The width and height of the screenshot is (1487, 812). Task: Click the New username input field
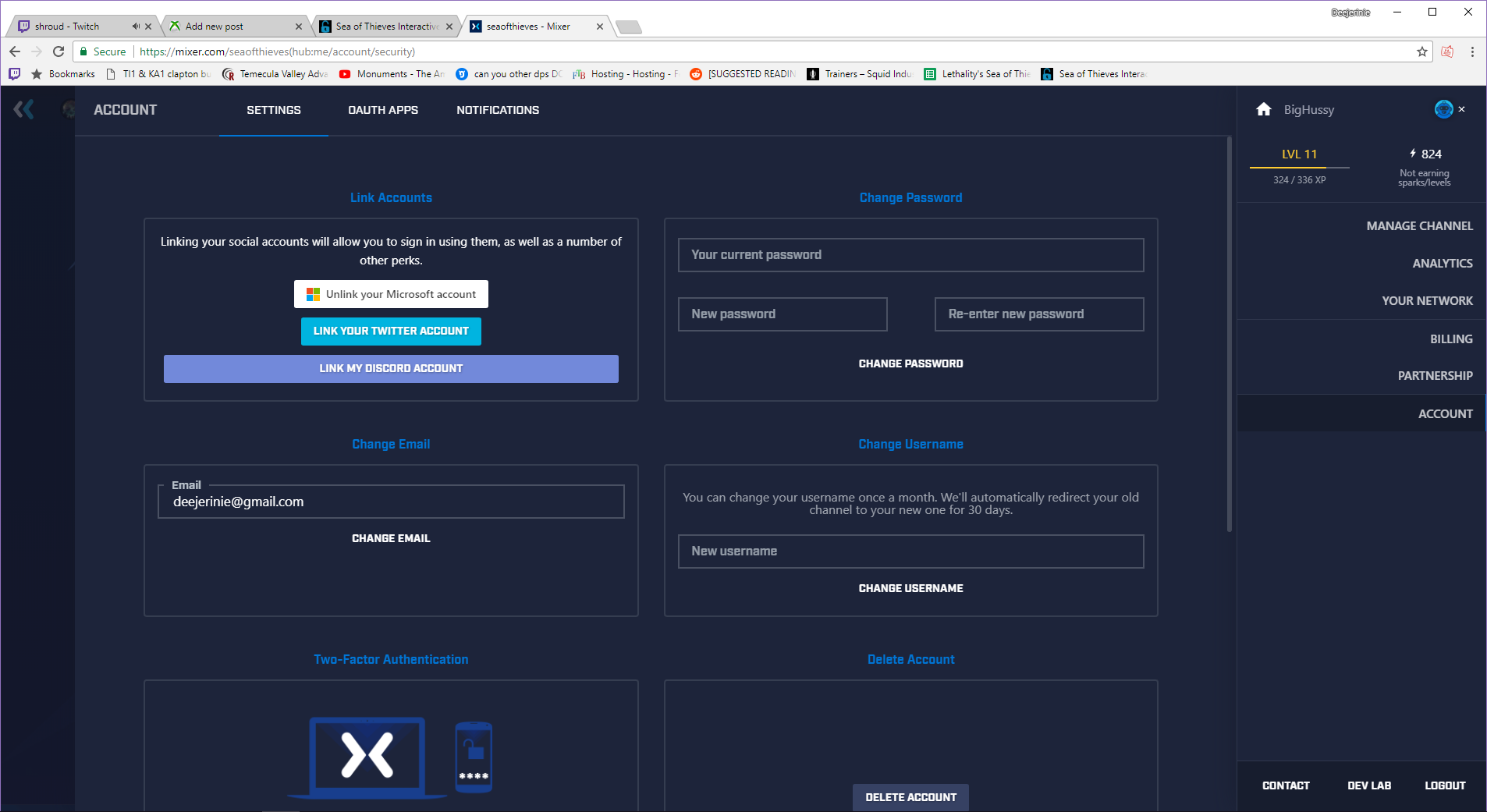click(910, 551)
